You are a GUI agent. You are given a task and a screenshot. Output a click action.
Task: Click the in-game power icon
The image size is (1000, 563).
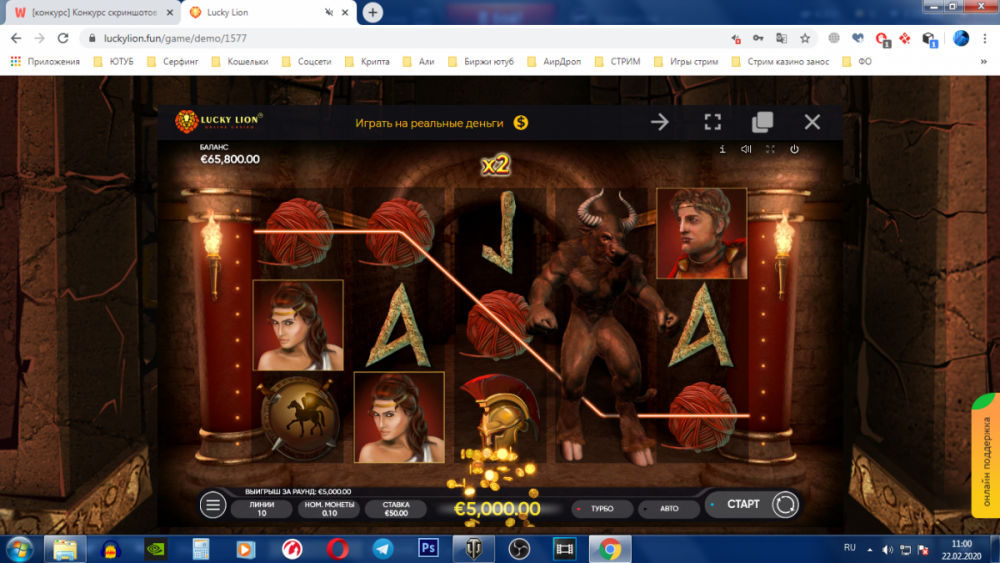tap(794, 149)
